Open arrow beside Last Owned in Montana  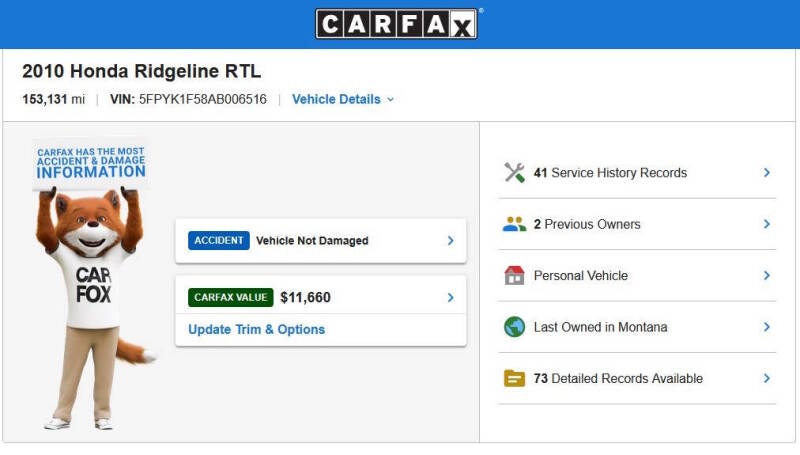[766, 327]
